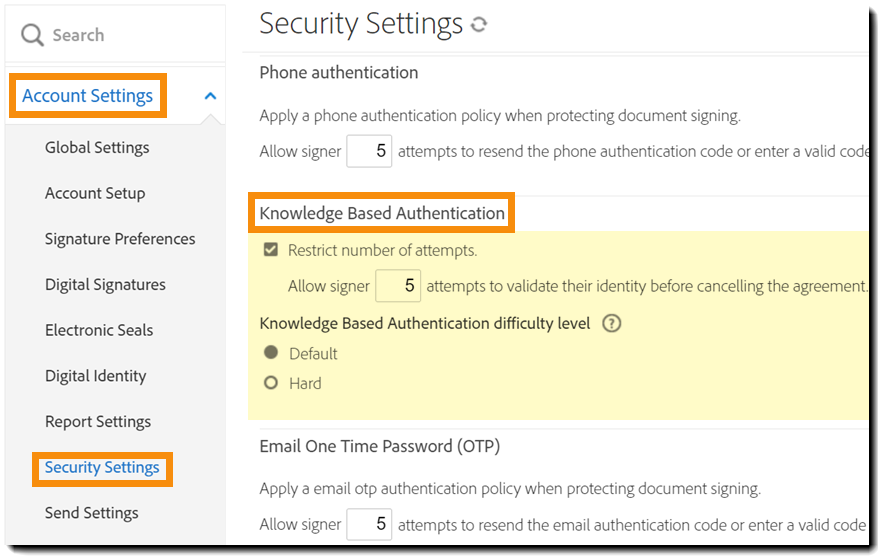Select the Default difficulty radio button

coord(270,353)
